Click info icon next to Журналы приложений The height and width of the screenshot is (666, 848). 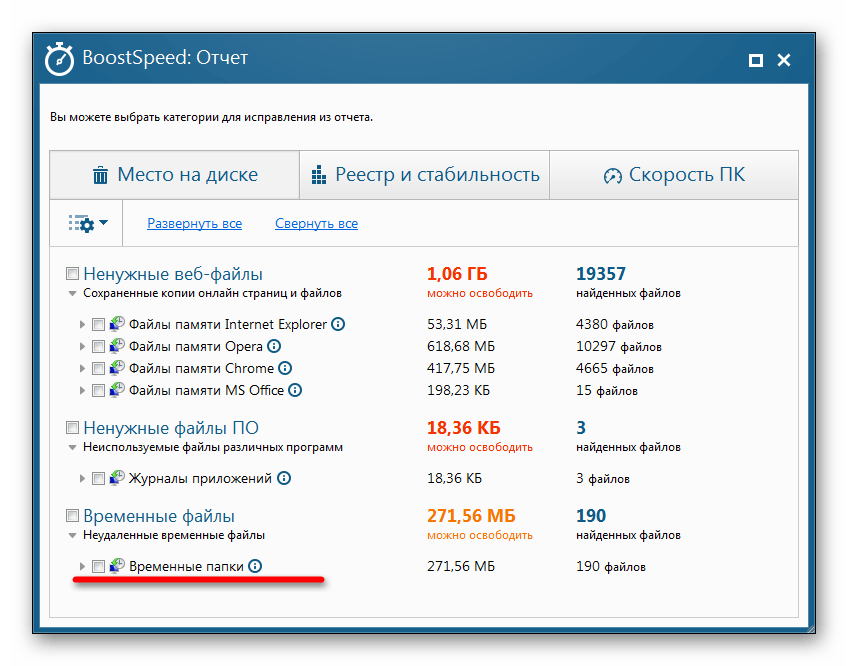tap(284, 478)
